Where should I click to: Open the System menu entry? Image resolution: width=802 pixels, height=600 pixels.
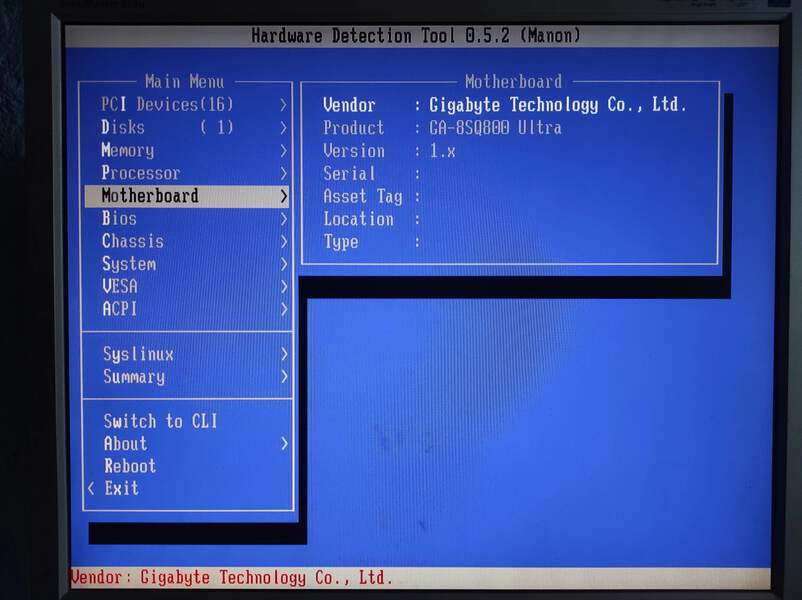tap(187, 264)
